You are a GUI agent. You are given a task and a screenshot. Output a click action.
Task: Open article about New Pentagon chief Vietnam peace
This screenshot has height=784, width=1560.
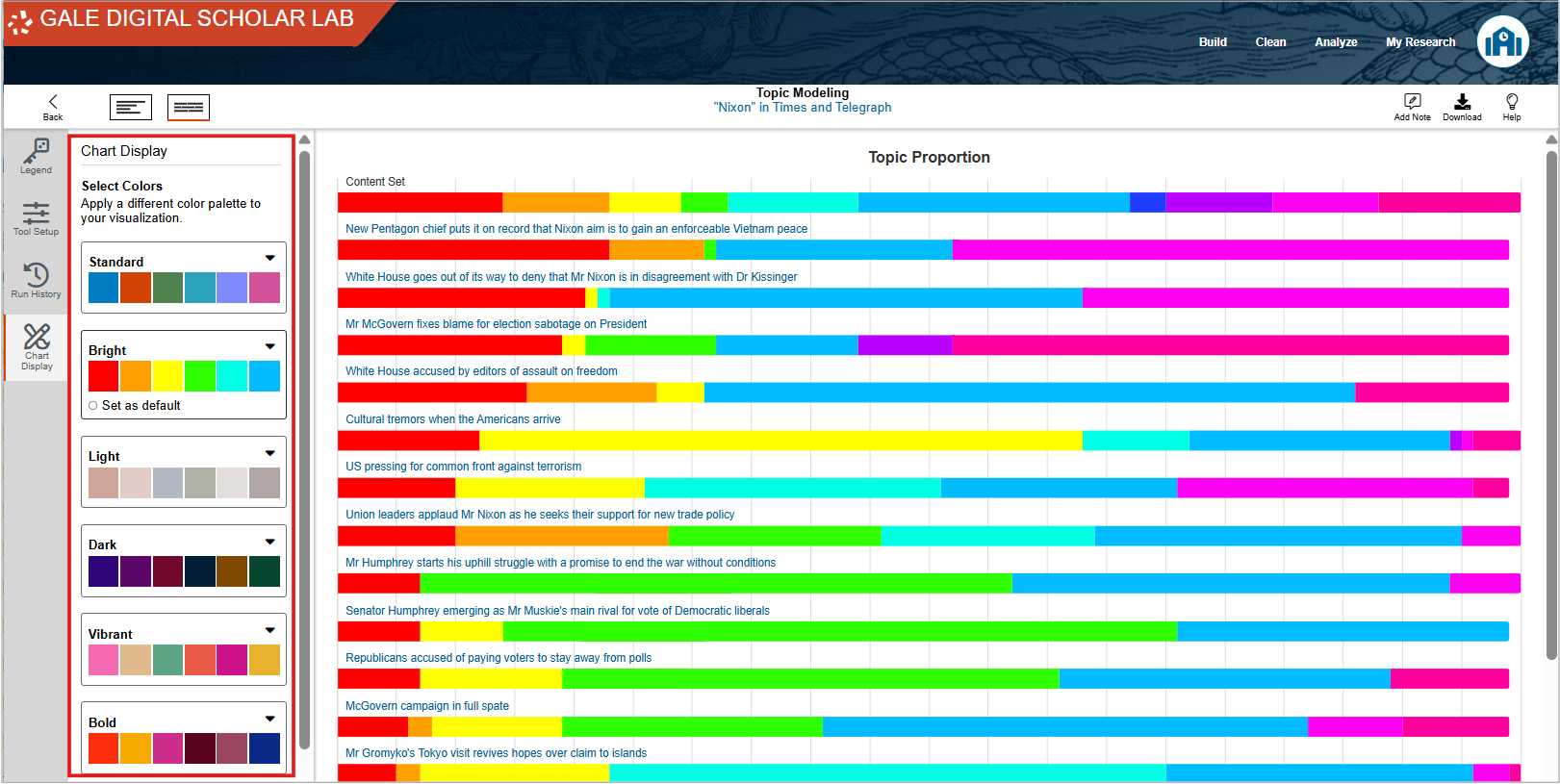coord(576,229)
